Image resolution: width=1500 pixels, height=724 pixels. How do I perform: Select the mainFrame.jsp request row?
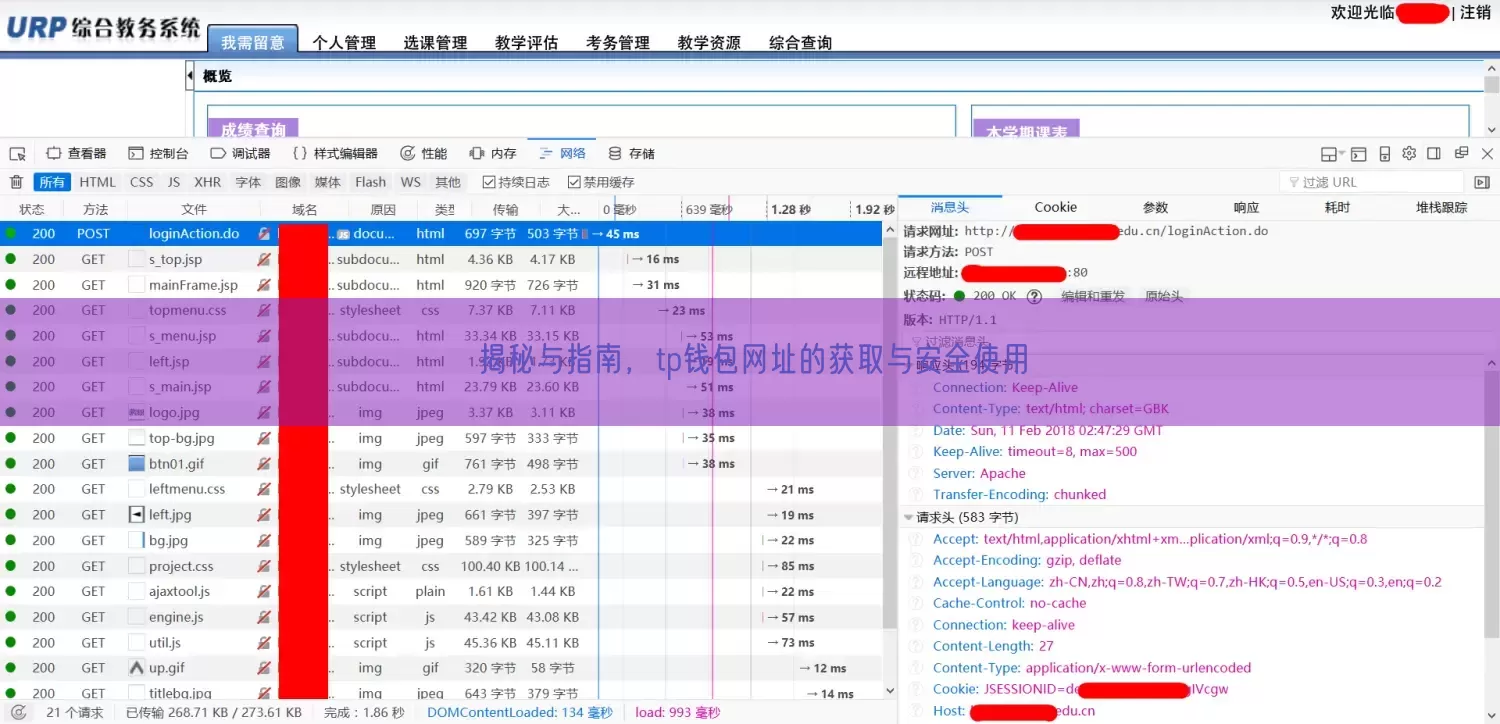pyautogui.click(x=441, y=285)
